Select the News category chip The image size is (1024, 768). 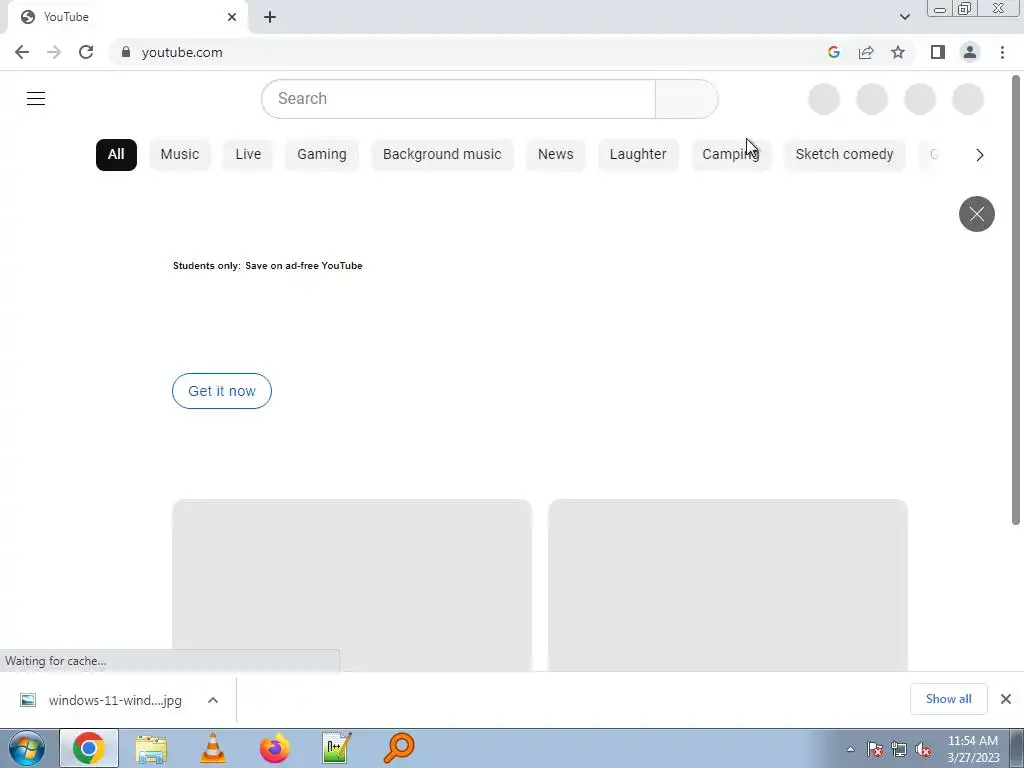pyautogui.click(x=556, y=155)
